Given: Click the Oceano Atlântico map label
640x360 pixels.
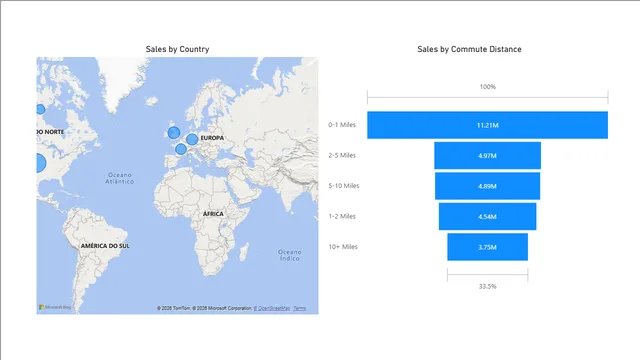Looking at the screenshot, I should coord(120,178).
